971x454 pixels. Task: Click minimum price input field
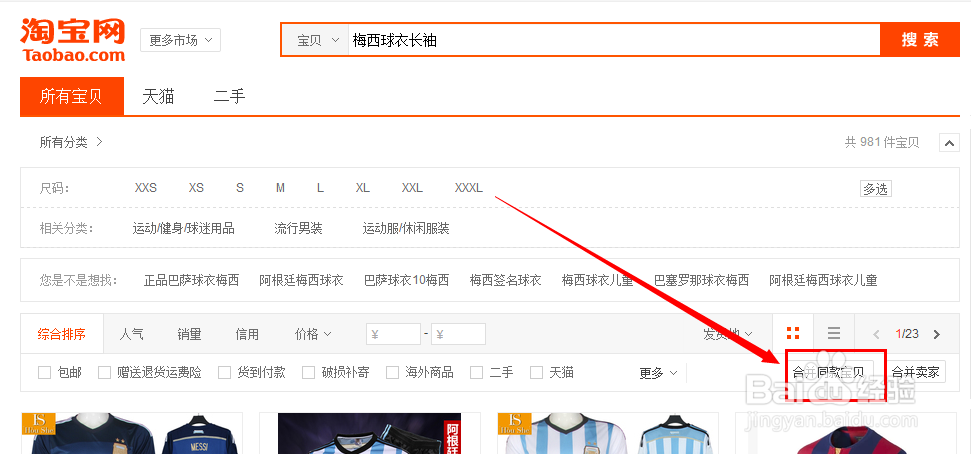coord(393,334)
